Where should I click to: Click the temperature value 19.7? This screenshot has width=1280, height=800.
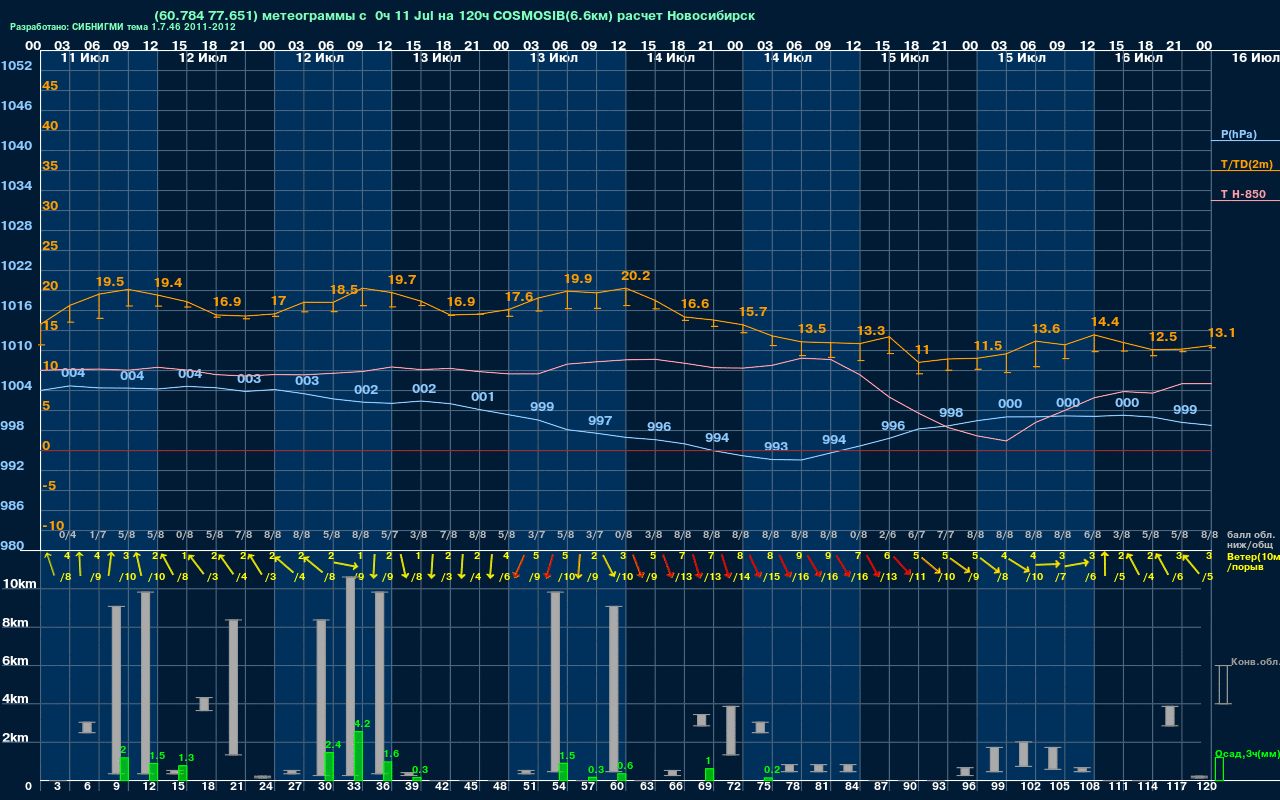(402, 280)
